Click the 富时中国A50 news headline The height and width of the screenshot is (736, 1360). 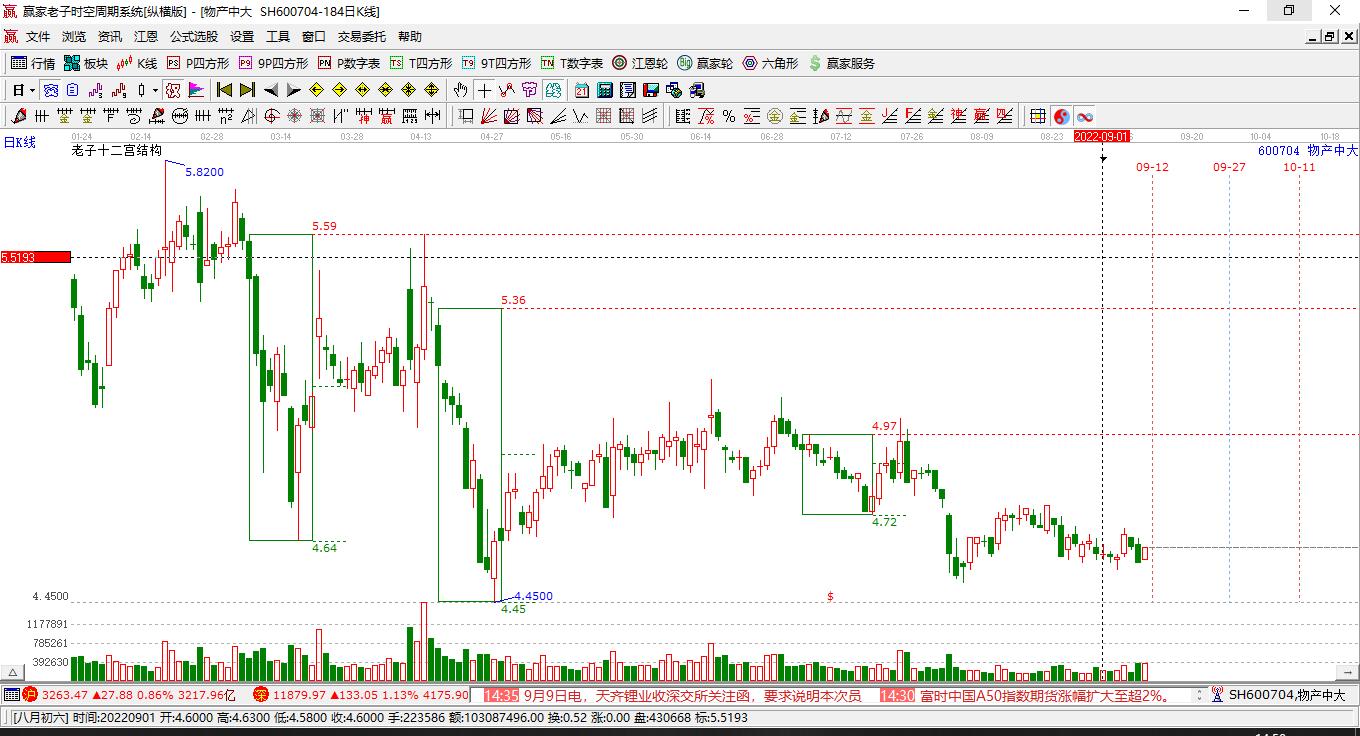pyautogui.click(x=1045, y=695)
